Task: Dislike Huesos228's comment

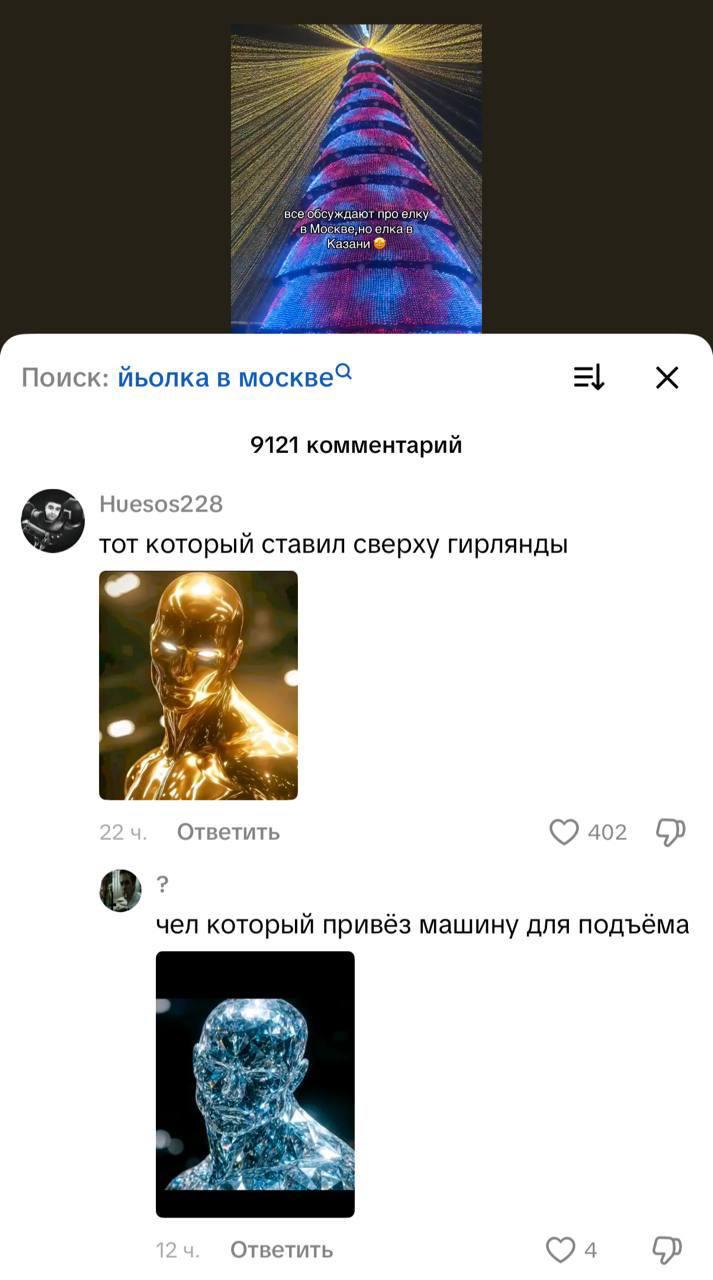Action: coord(669,832)
